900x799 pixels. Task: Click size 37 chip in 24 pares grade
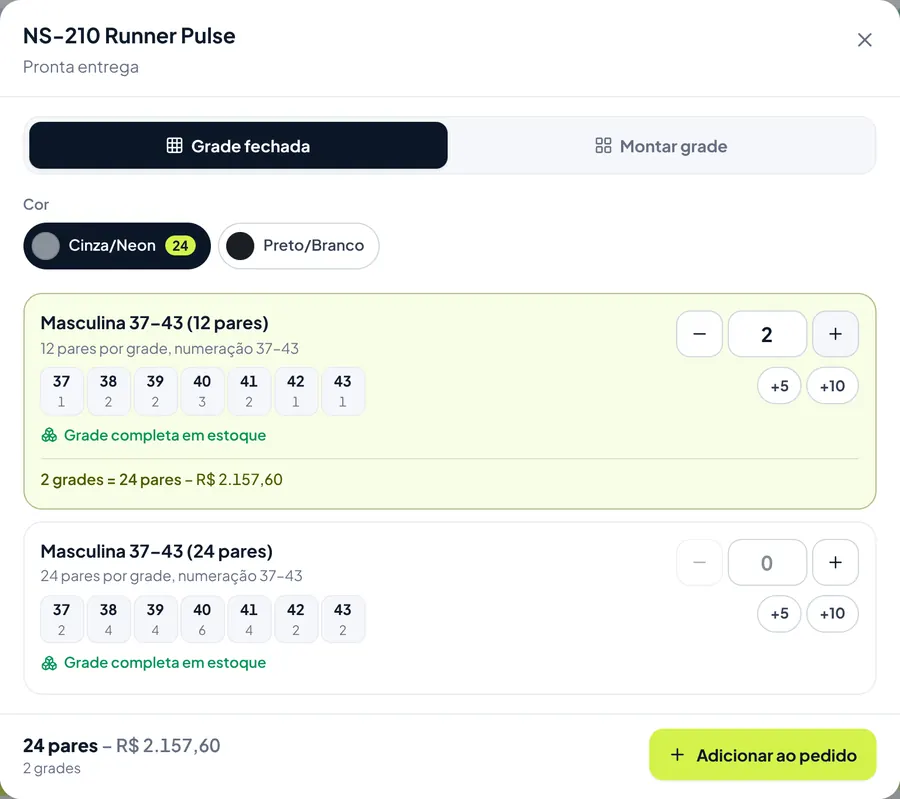[61, 619]
